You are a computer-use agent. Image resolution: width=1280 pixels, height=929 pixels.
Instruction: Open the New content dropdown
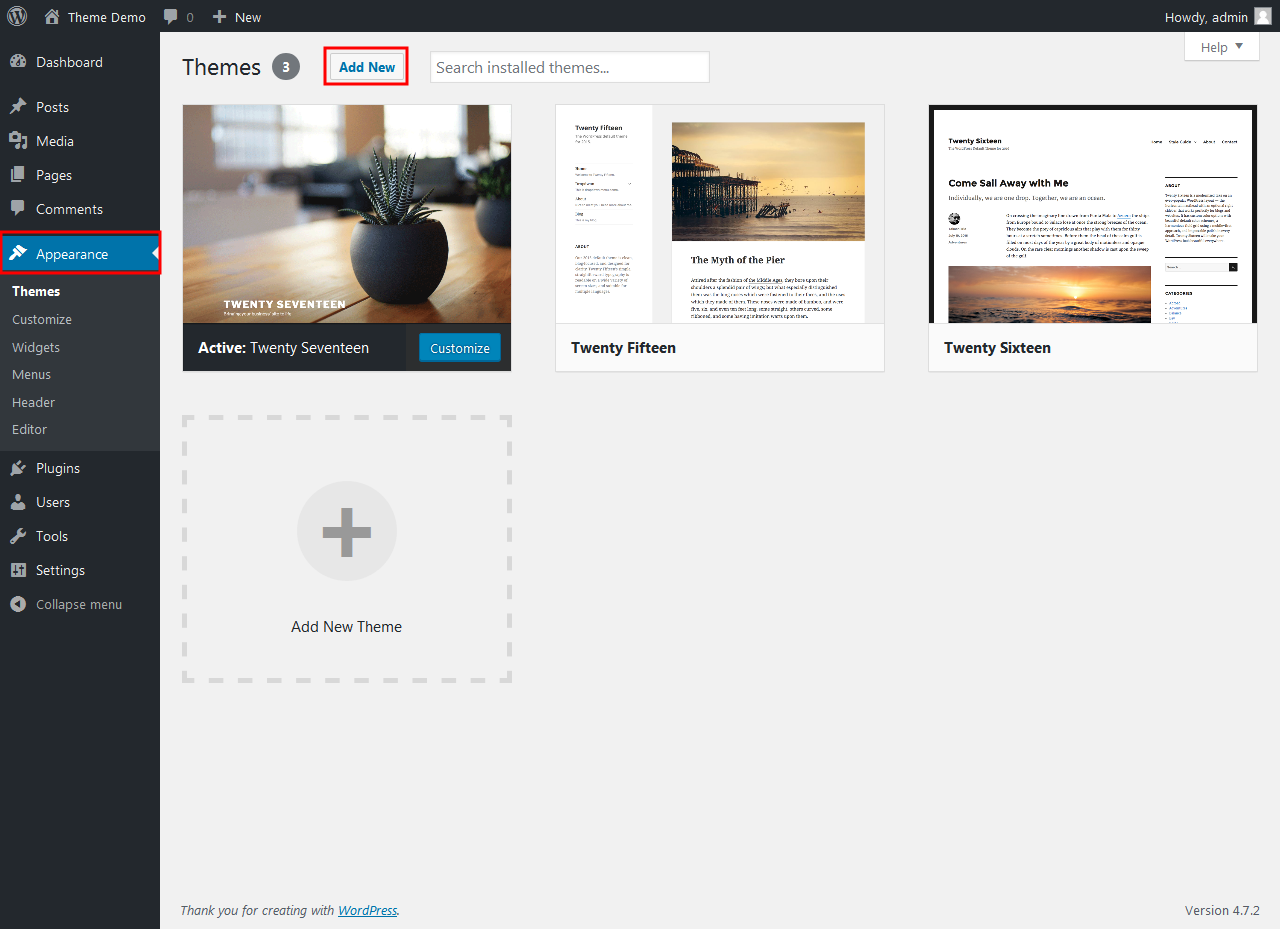[237, 17]
